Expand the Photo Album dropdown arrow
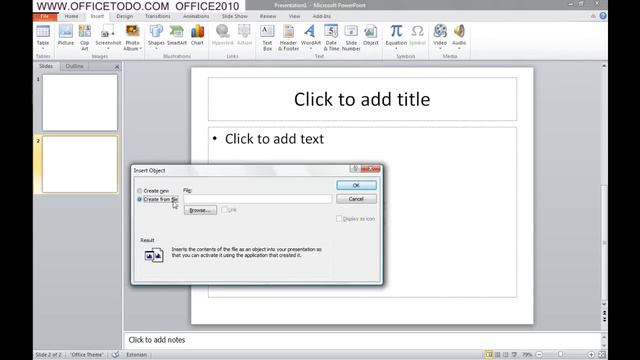The height and width of the screenshot is (360, 640). 140,49
